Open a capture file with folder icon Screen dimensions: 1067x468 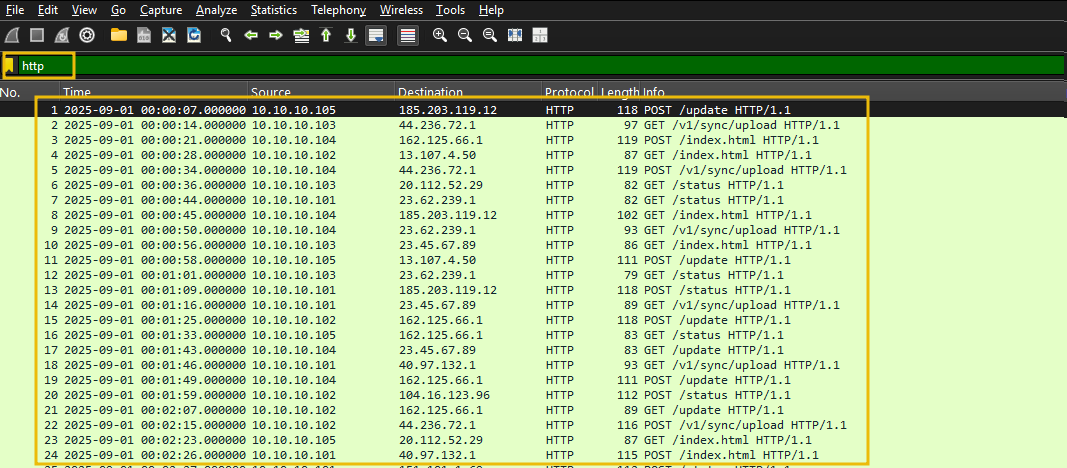(119, 35)
